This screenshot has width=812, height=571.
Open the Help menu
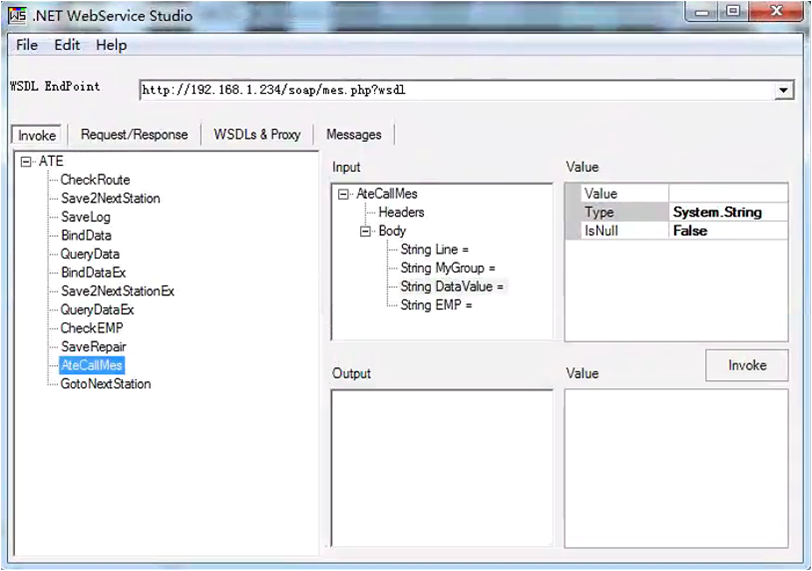click(x=111, y=45)
